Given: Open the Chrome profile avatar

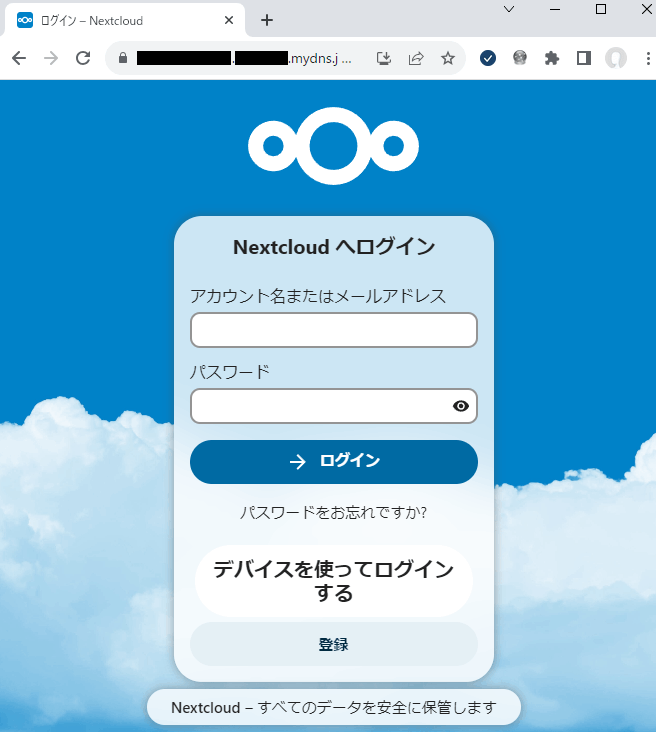Looking at the screenshot, I should (616, 58).
